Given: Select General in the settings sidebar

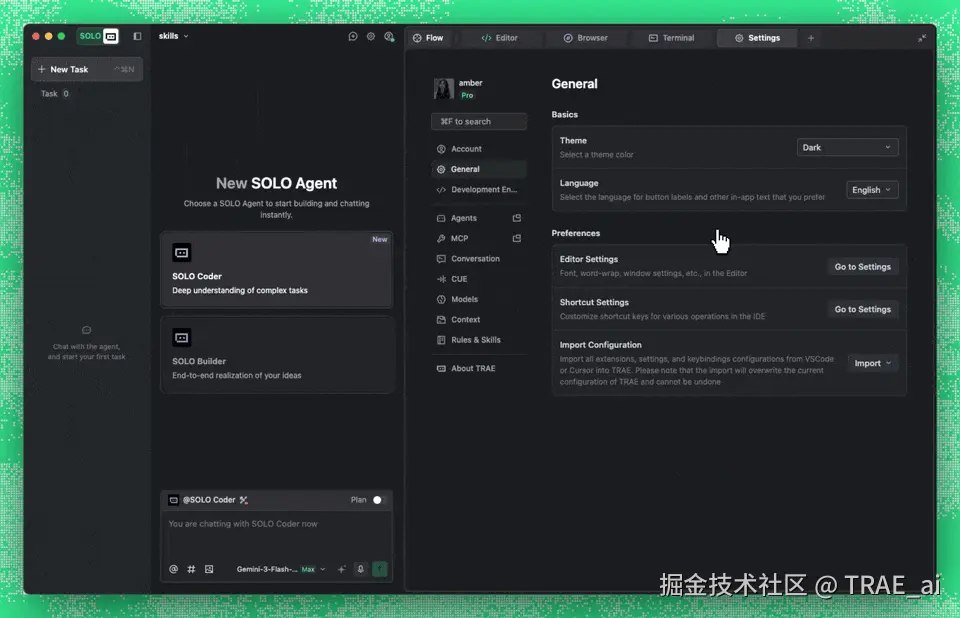Looking at the screenshot, I should point(479,169).
